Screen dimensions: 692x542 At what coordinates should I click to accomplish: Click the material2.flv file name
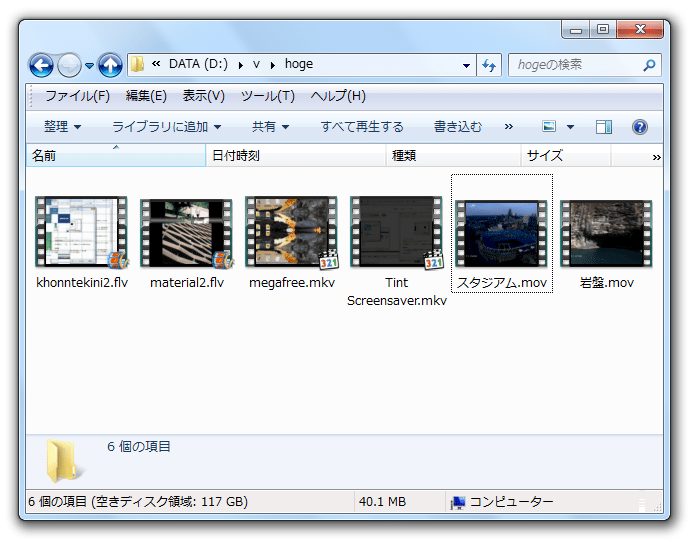tap(187, 282)
